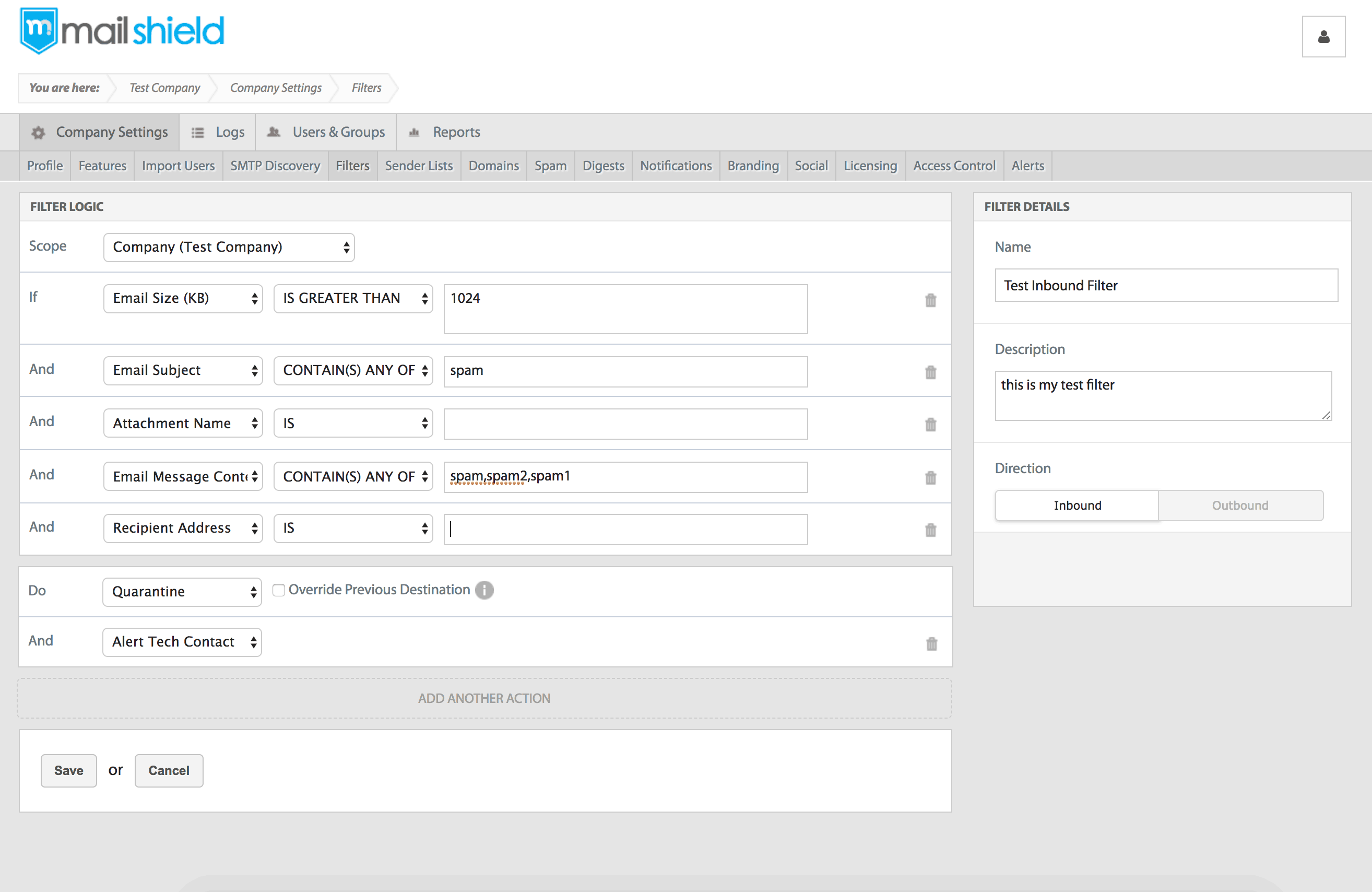The height and width of the screenshot is (892, 1372).
Task: Click the spam,spam2,spam1 content value field
Action: coord(625,477)
